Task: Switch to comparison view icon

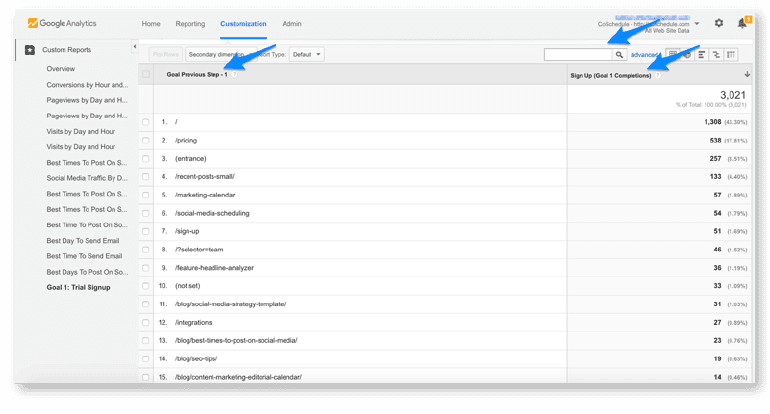Action: 716,55
